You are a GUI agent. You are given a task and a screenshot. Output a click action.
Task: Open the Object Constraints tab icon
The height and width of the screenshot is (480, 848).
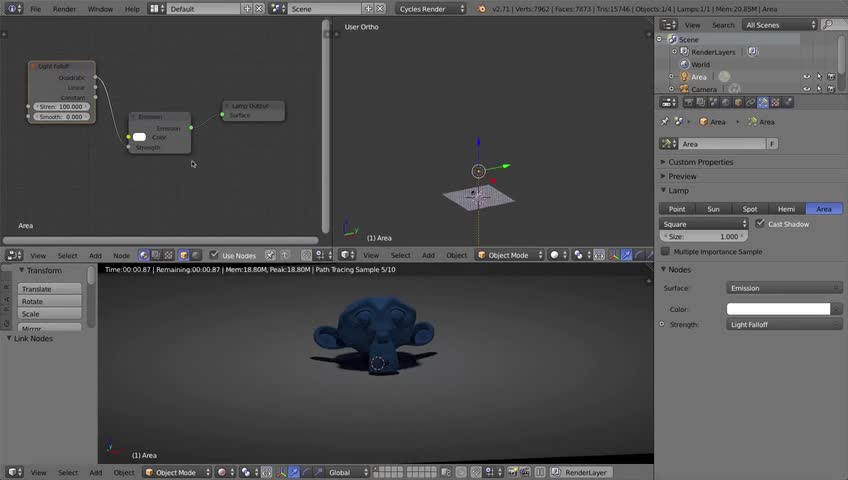pos(751,102)
